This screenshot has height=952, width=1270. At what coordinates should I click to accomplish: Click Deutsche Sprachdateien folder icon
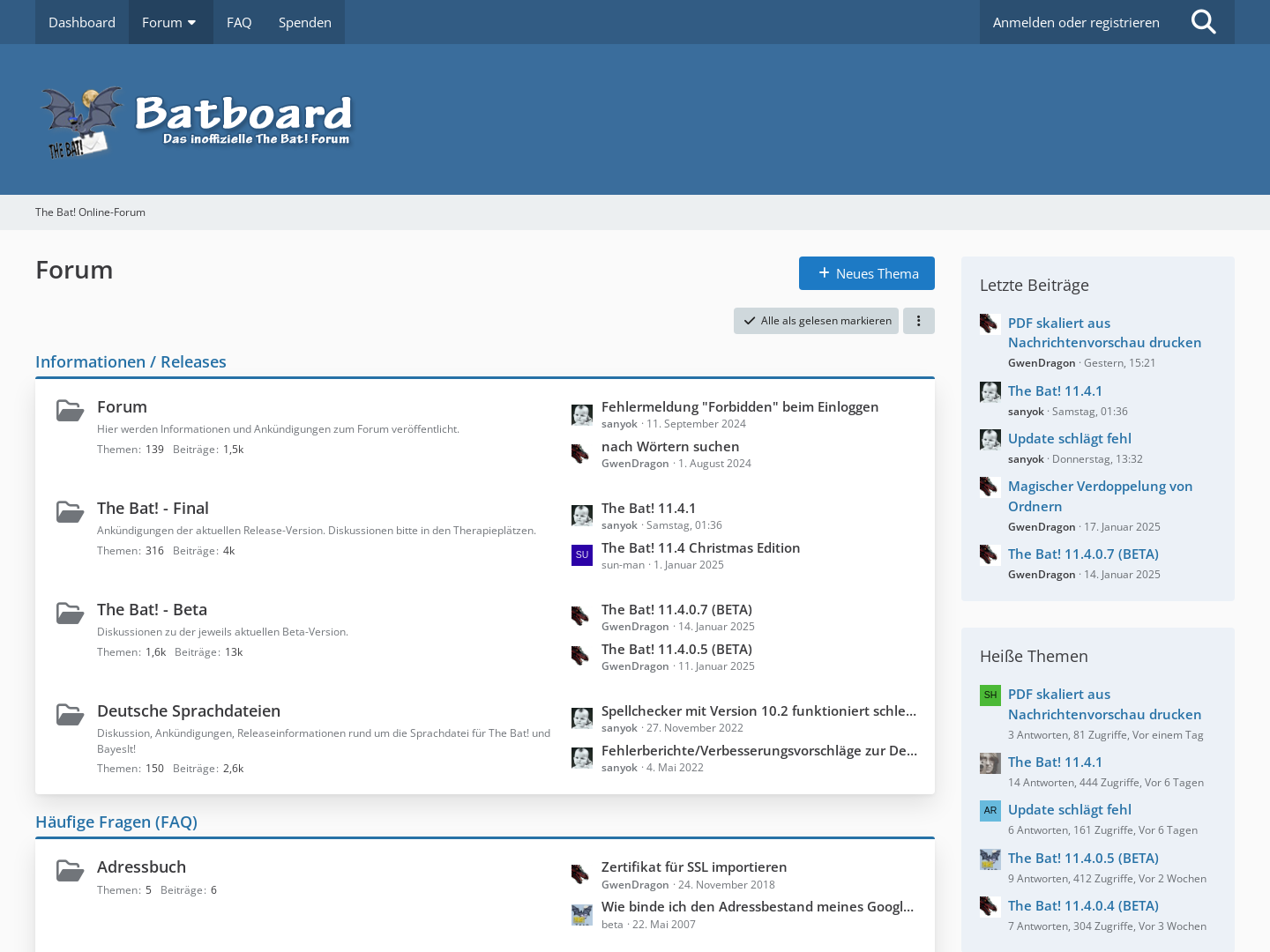tap(71, 715)
